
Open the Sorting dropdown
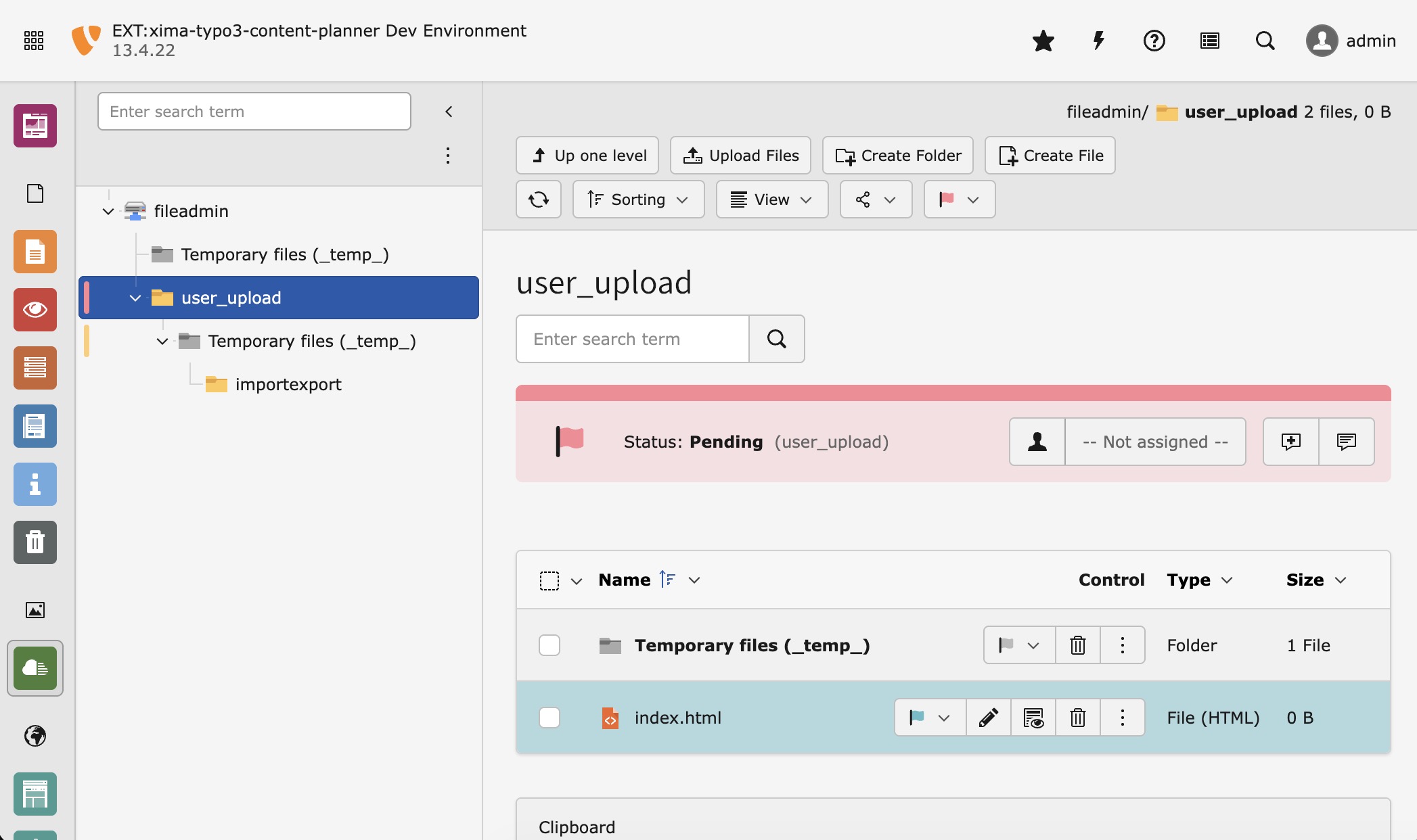[638, 199]
